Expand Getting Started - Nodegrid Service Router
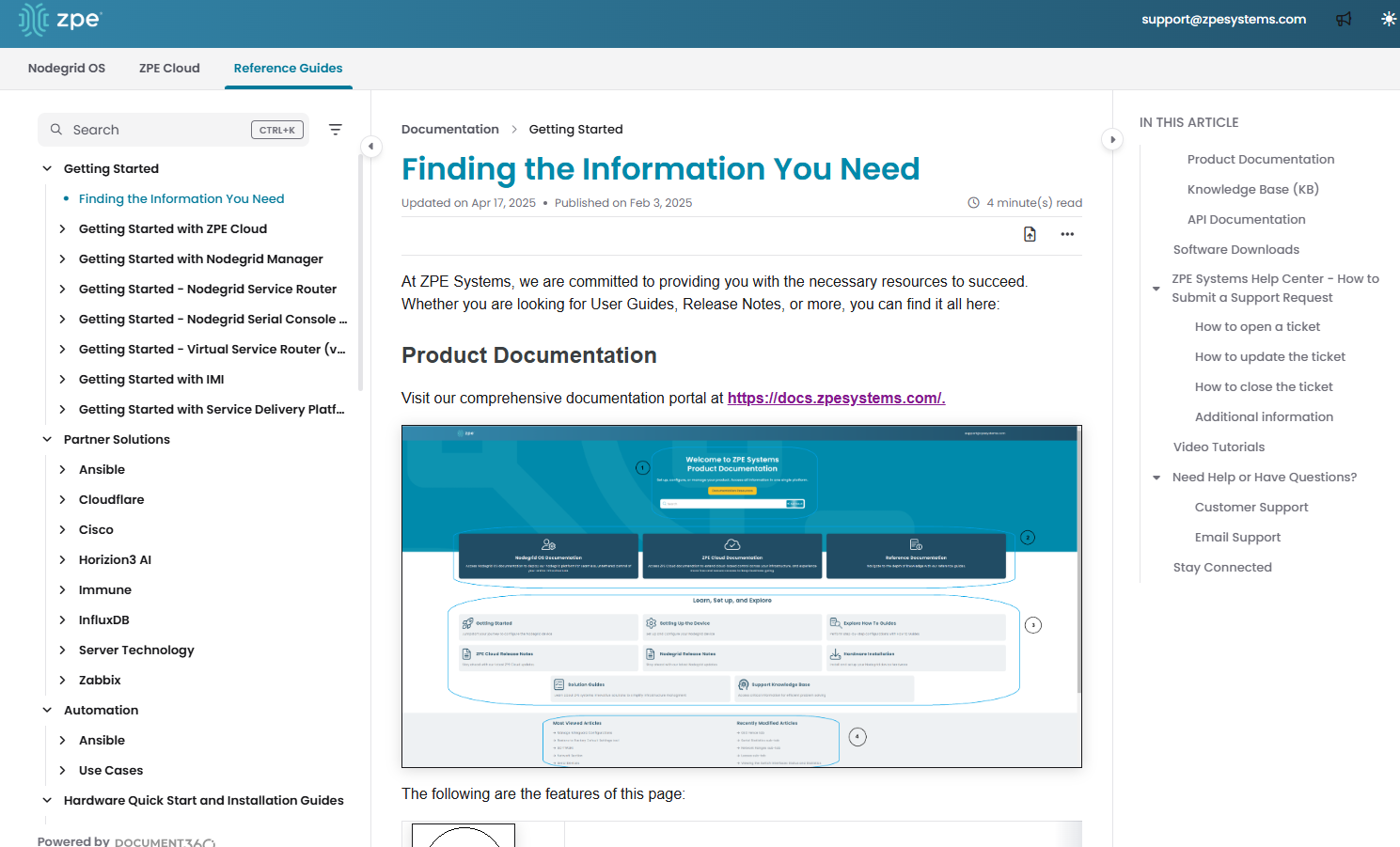Screen dimensions: 1400x847 click(x=62, y=290)
